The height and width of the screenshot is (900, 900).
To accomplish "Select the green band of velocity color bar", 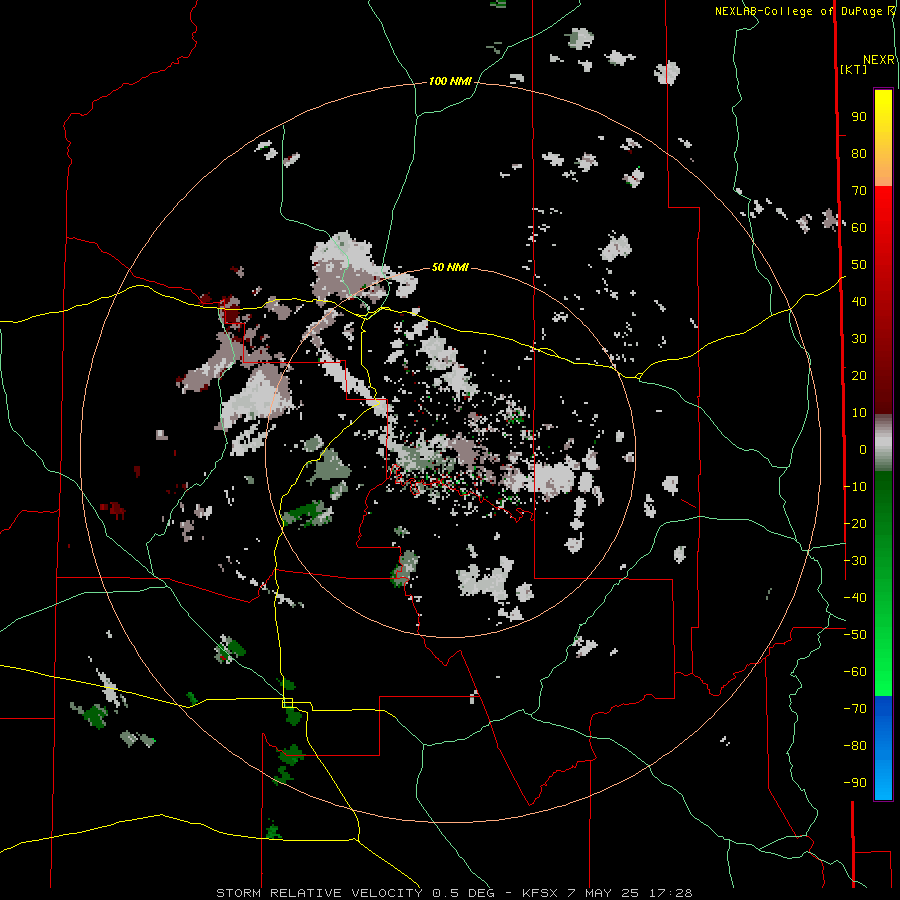I will (x=883, y=583).
